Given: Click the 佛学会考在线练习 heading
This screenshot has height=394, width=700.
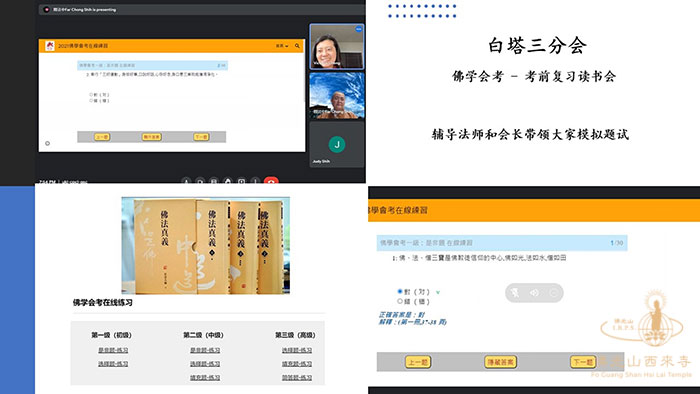Looking at the screenshot, I should [103, 303].
